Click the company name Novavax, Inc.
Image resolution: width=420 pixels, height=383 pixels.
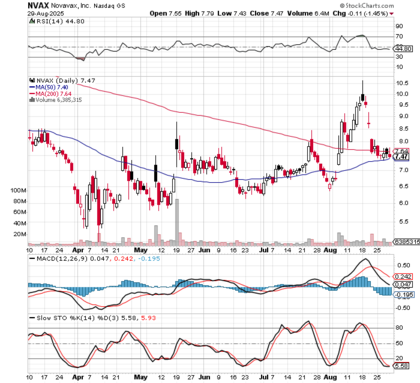pyautogui.click(x=70, y=6)
